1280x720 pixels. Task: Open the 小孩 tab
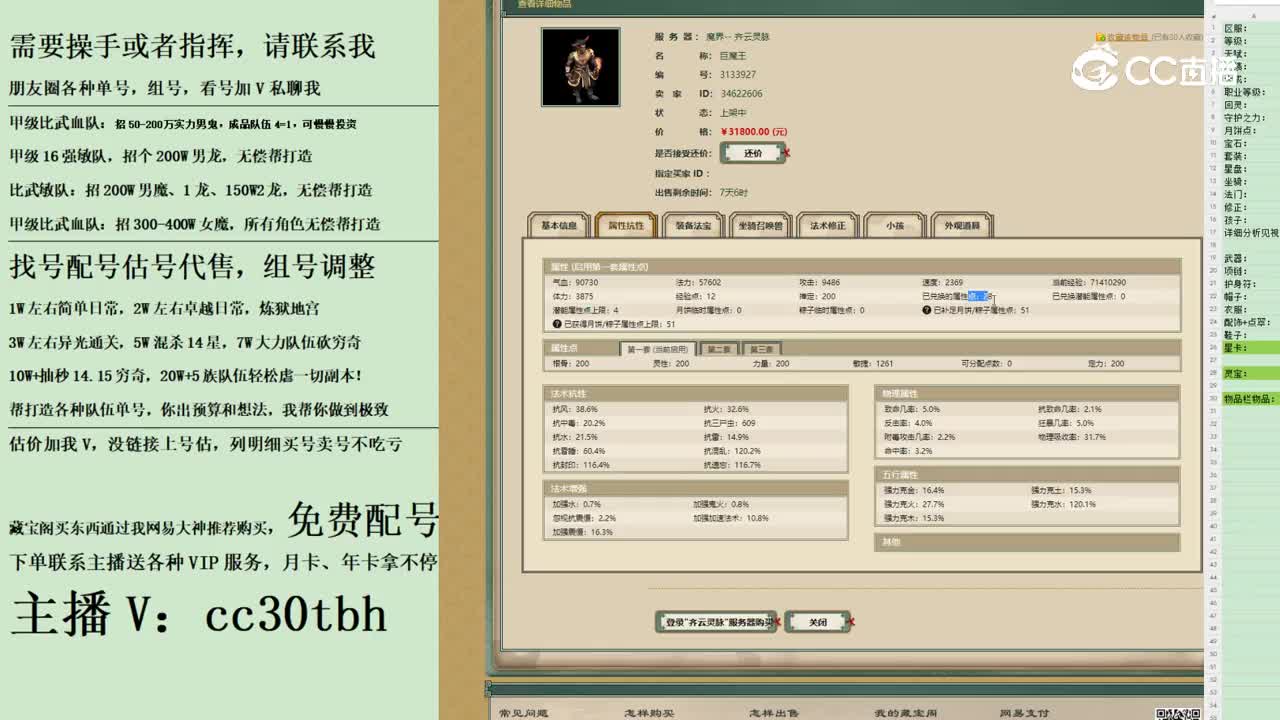[894, 226]
